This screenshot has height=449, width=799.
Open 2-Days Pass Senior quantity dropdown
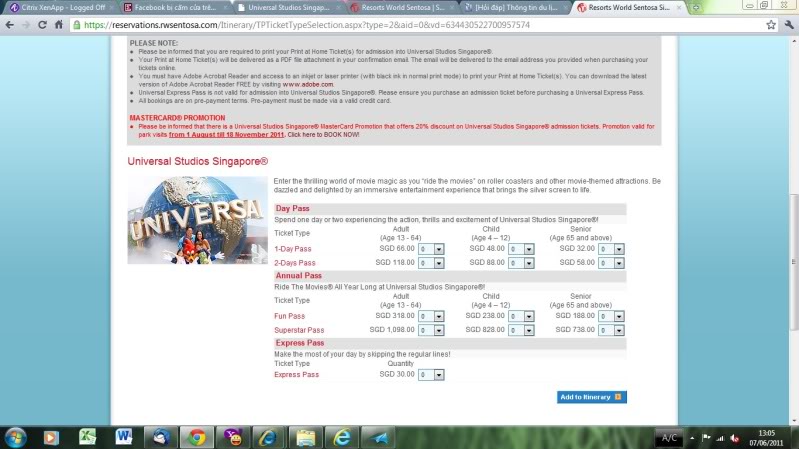pyautogui.click(x=611, y=263)
